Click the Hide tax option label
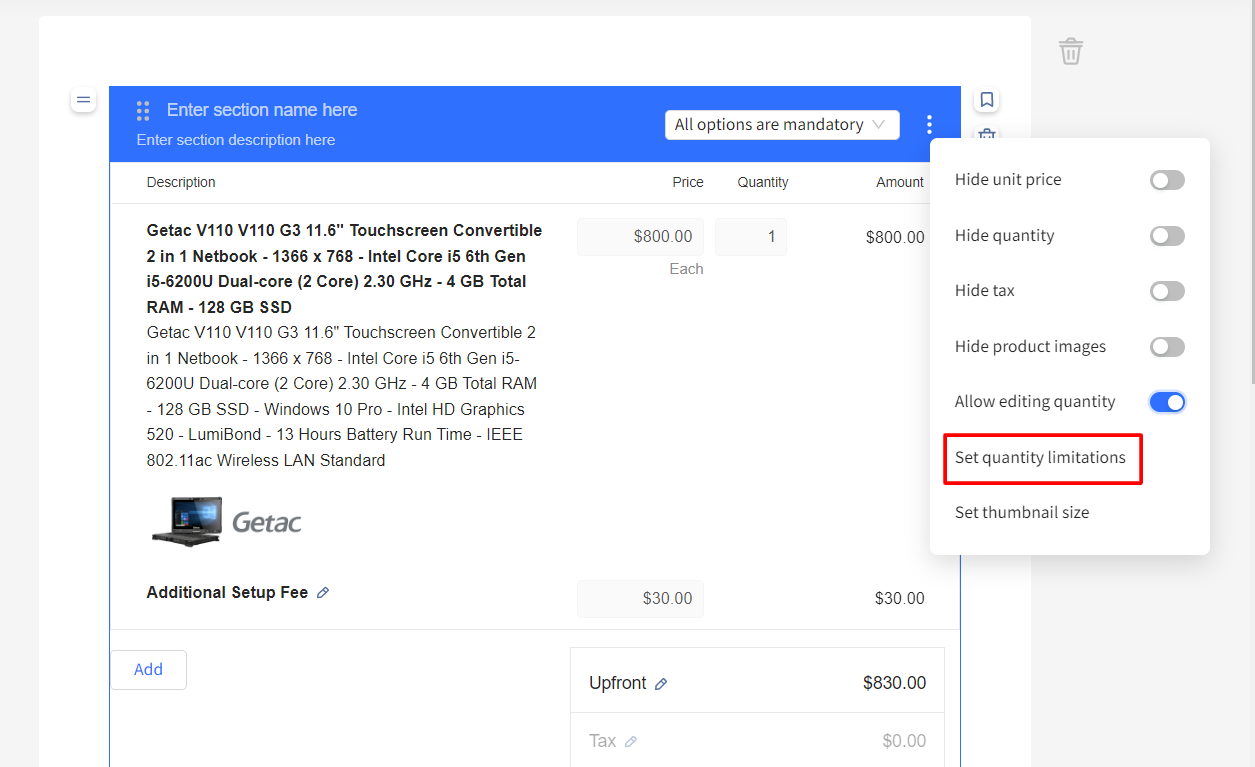The height and width of the screenshot is (767, 1255). [x=985, y=291]
